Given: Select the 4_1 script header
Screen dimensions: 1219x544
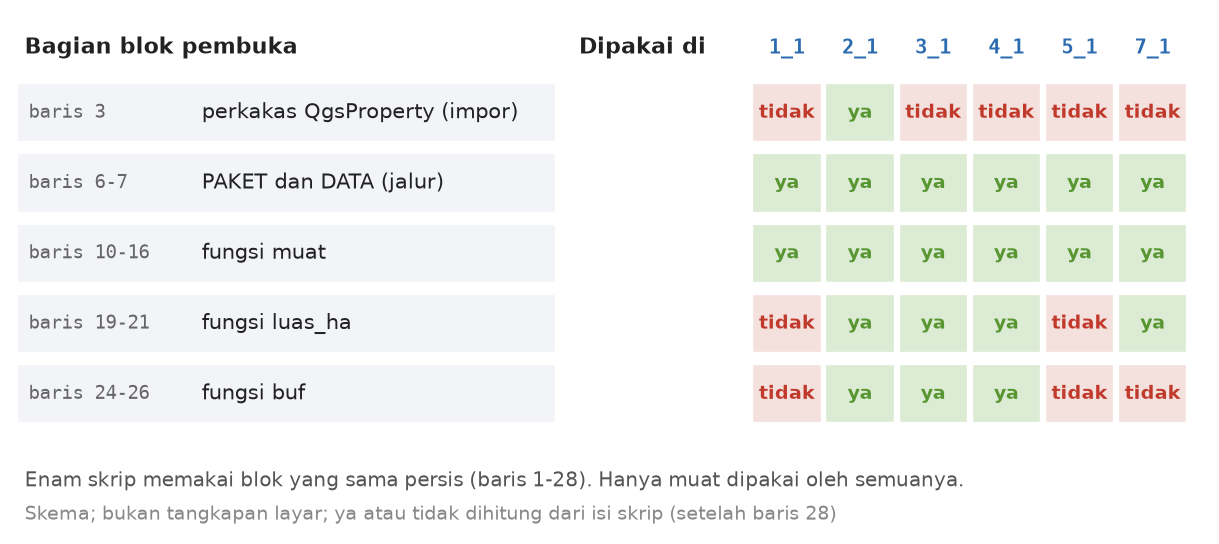Looking at the screenshot, I should click(x=1006, y=47).
